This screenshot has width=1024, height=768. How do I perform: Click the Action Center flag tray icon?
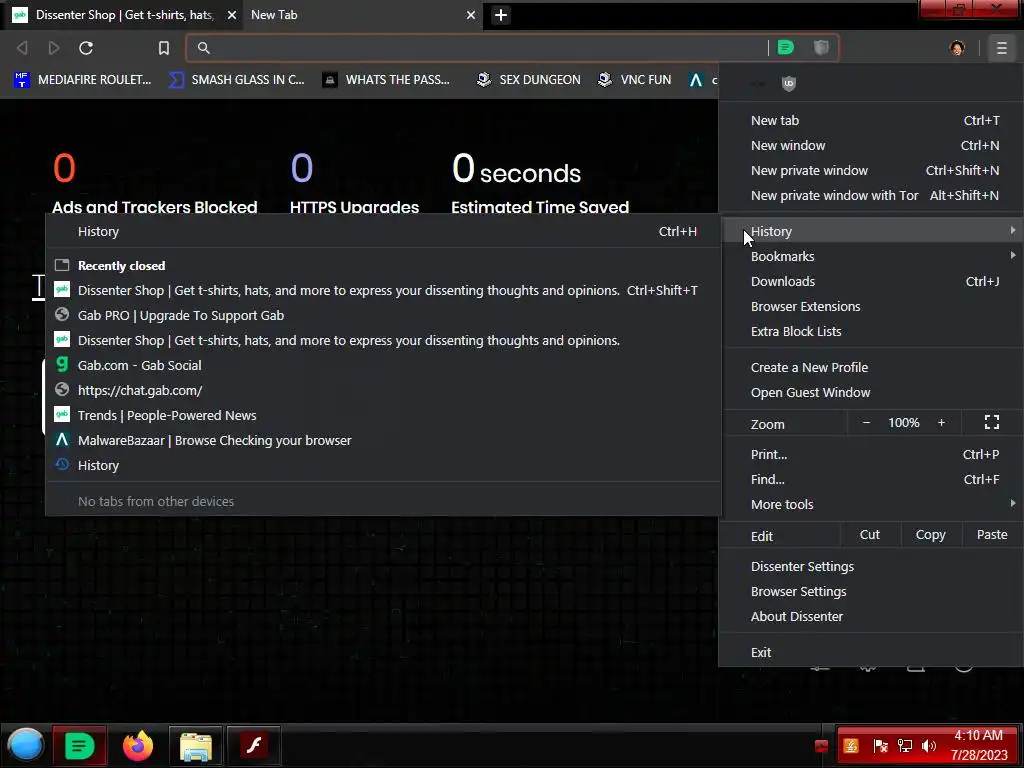pos(880,746)
